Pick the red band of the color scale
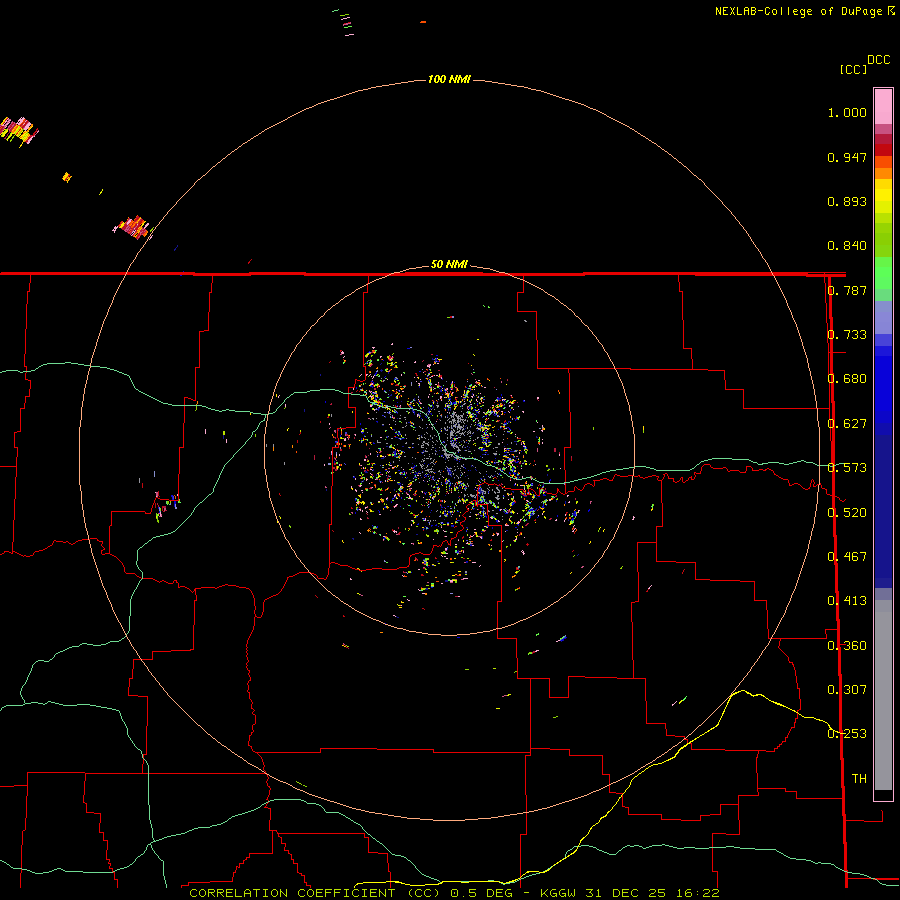Image resolution: width=900 pixels, height=900 pixels. tap(883, 150)
